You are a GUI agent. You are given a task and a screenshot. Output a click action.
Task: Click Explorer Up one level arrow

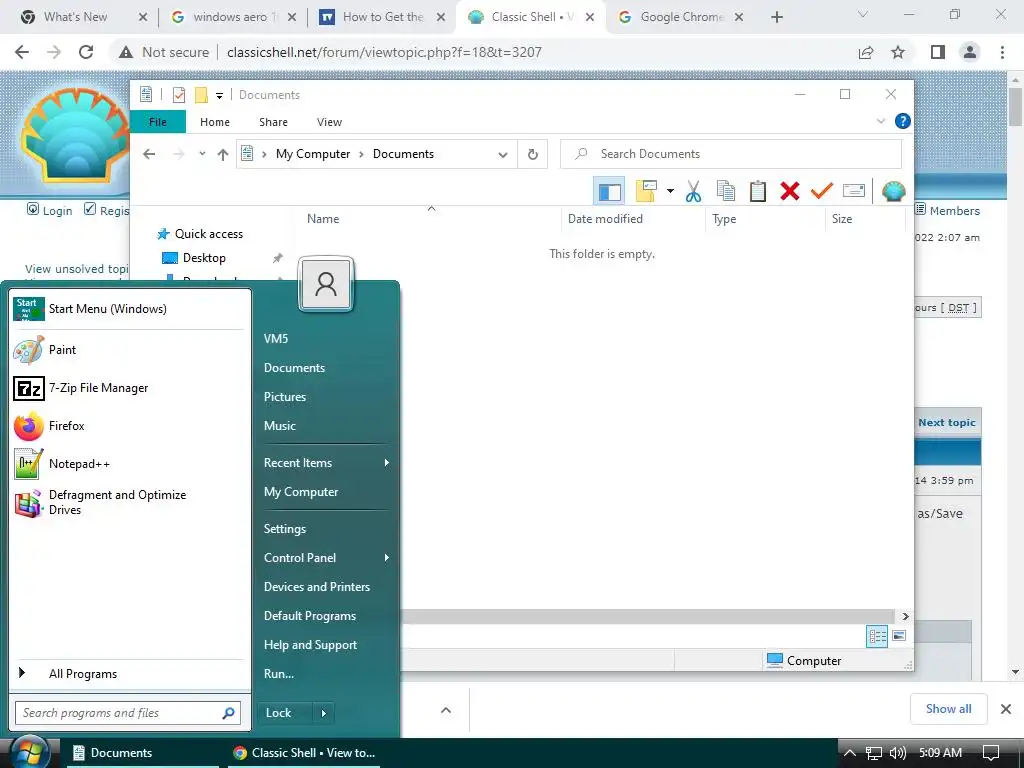223,154
